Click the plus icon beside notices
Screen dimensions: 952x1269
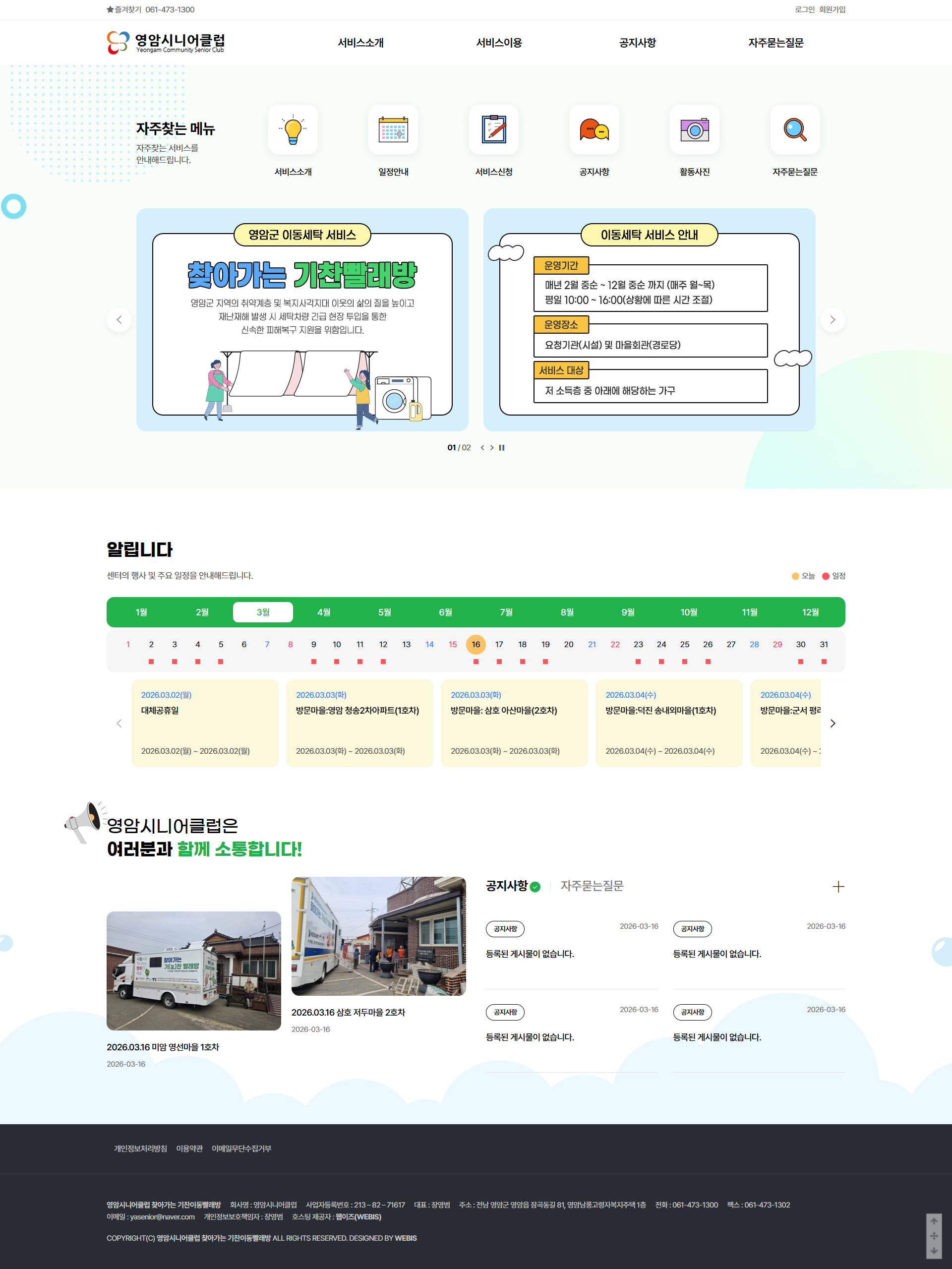click(838, 887)
